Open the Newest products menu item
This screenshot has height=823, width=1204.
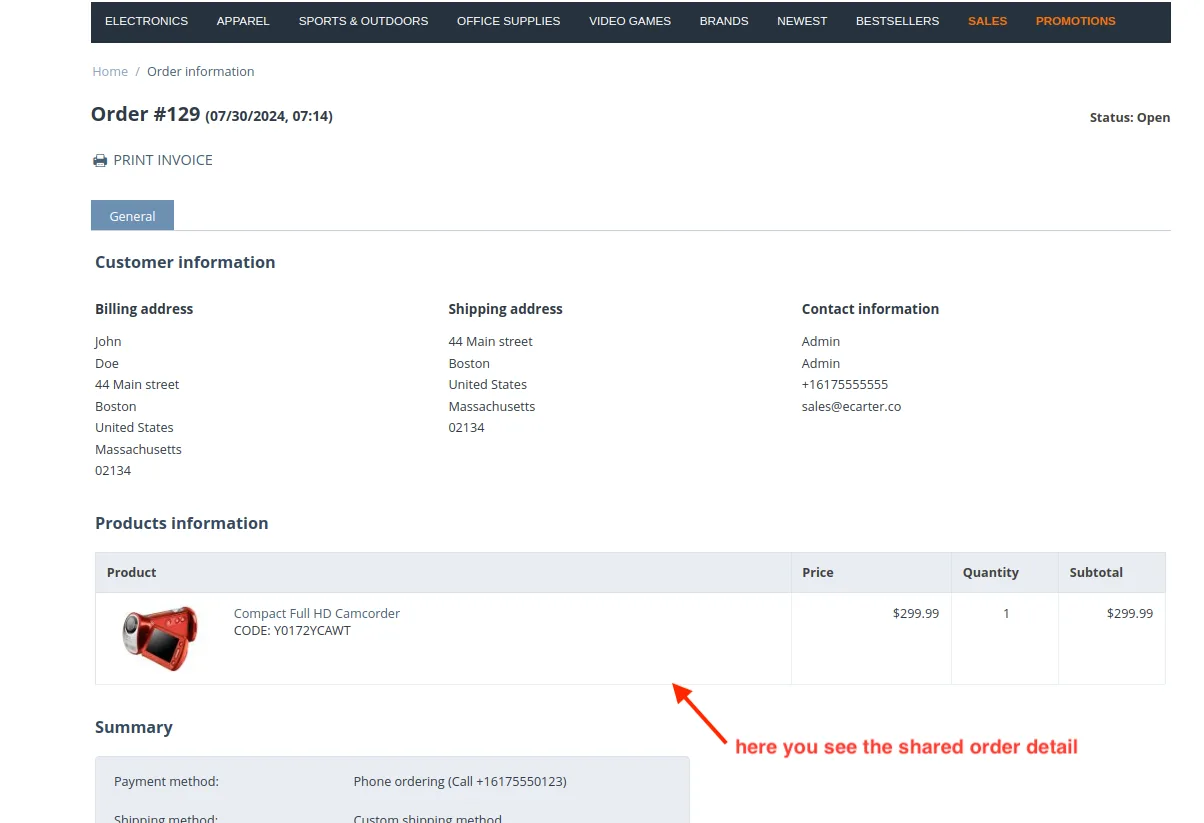pyautogui.click(x=802, y=21)
